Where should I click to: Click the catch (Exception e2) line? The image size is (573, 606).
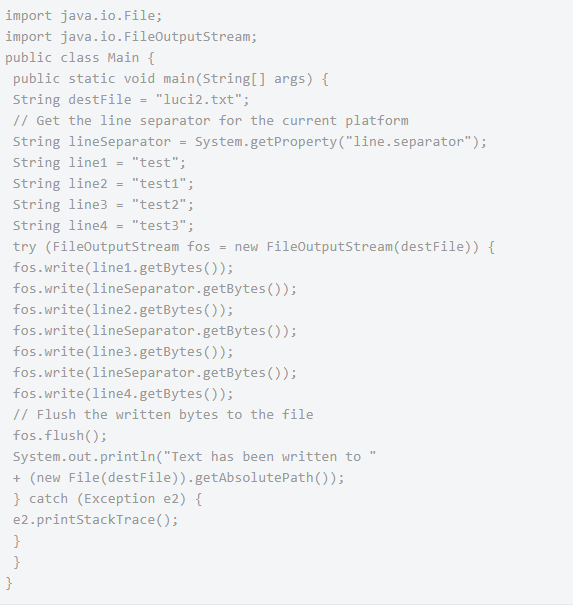[107, 499]
